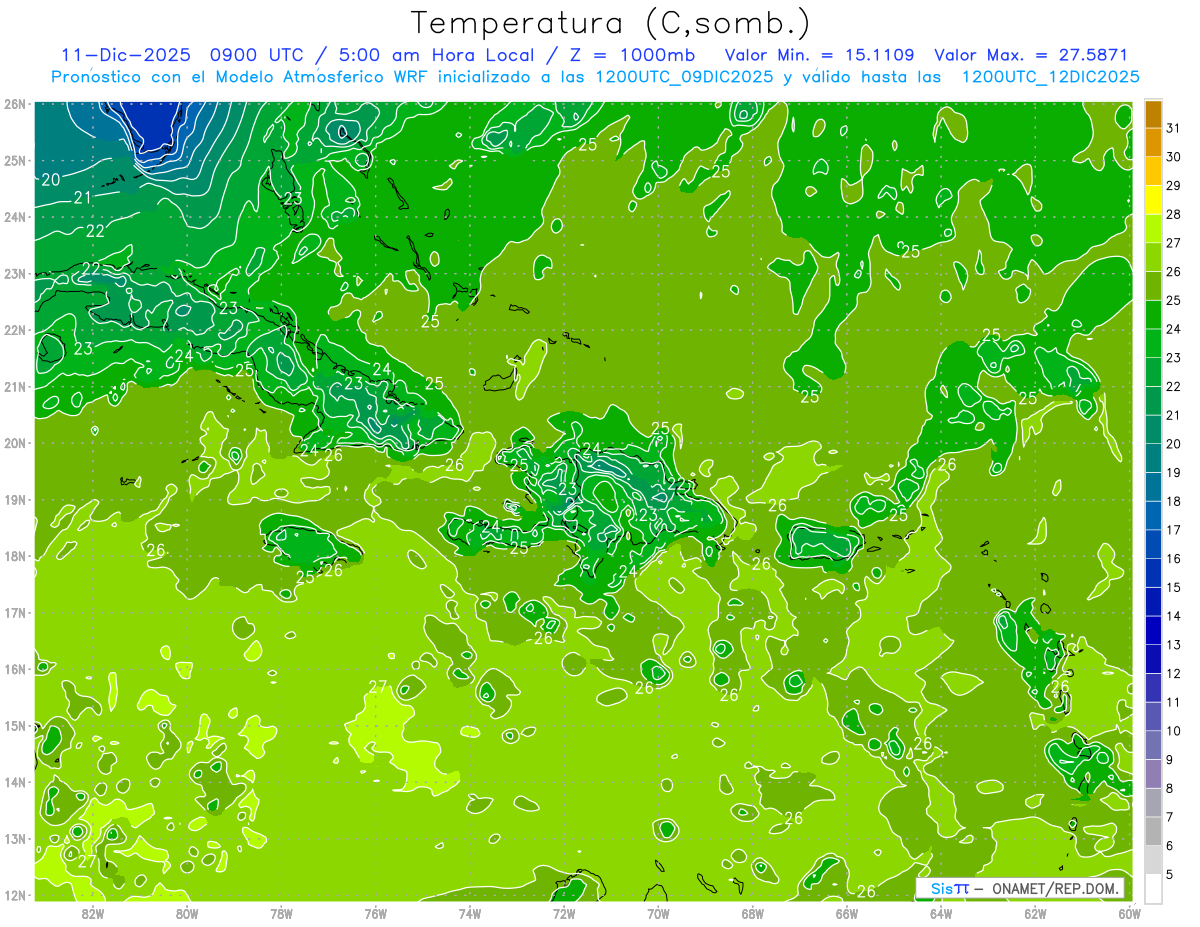Image resolution: width=1200 pixels, height=927 pixels.
Task: Click the "Valor Max. = 27.5871" value
Action: [1031, 55]
